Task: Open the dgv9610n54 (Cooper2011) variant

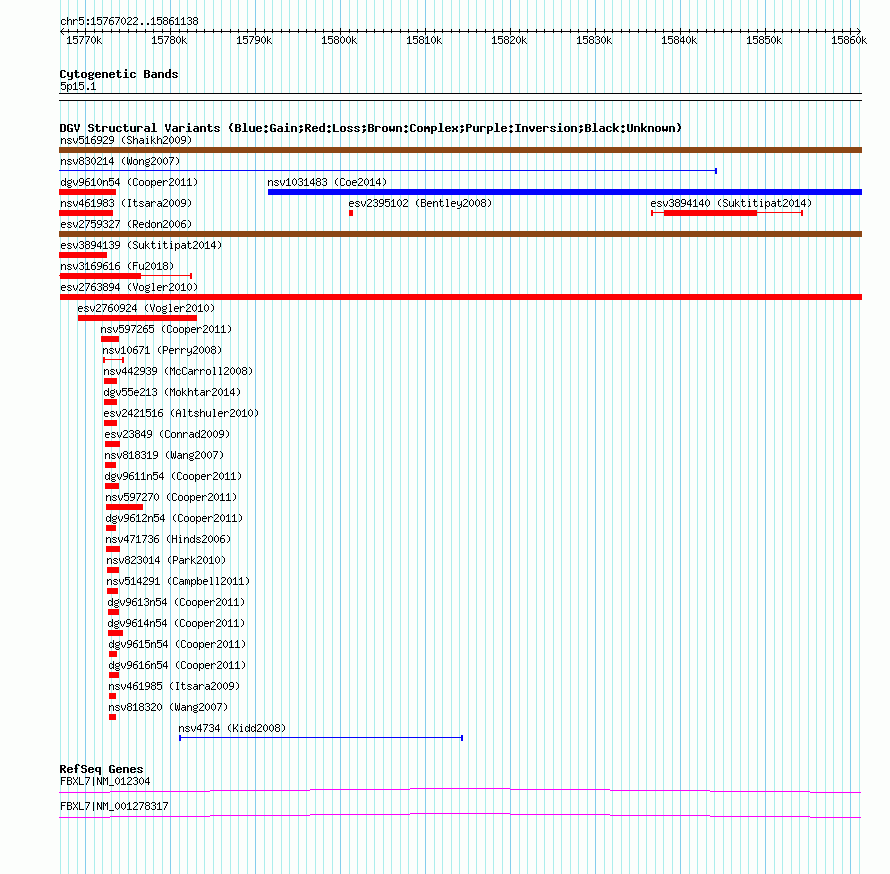Action: 129,182
